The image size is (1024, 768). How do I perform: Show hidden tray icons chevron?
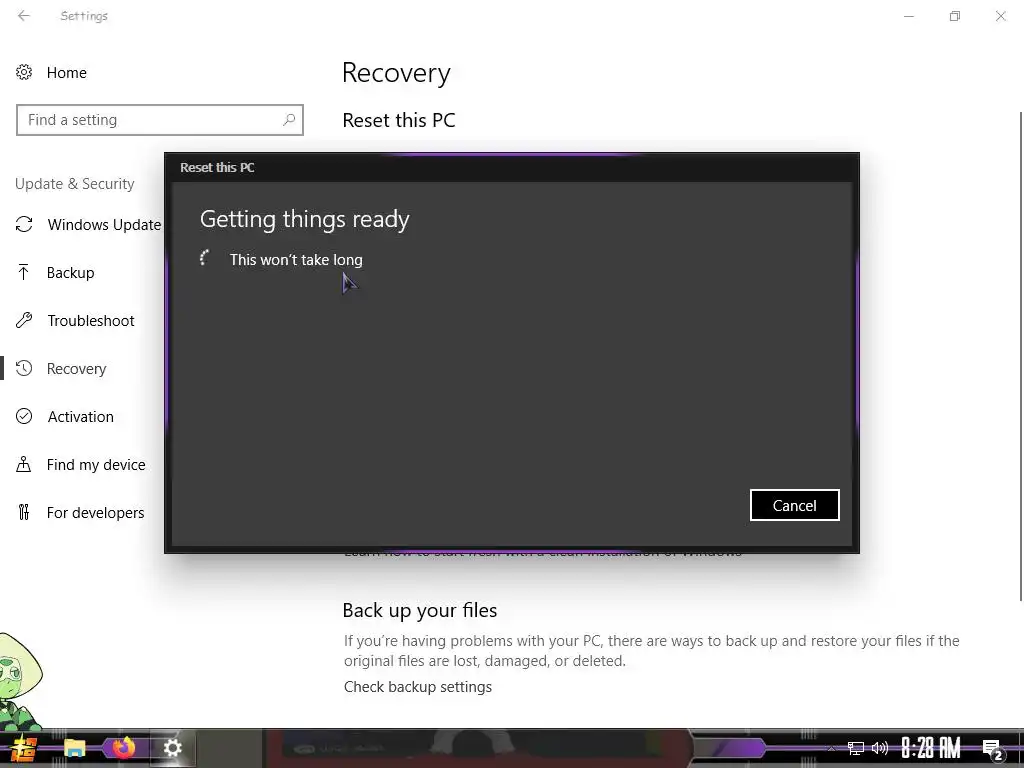pyautogui.click(x=831, y=749)
